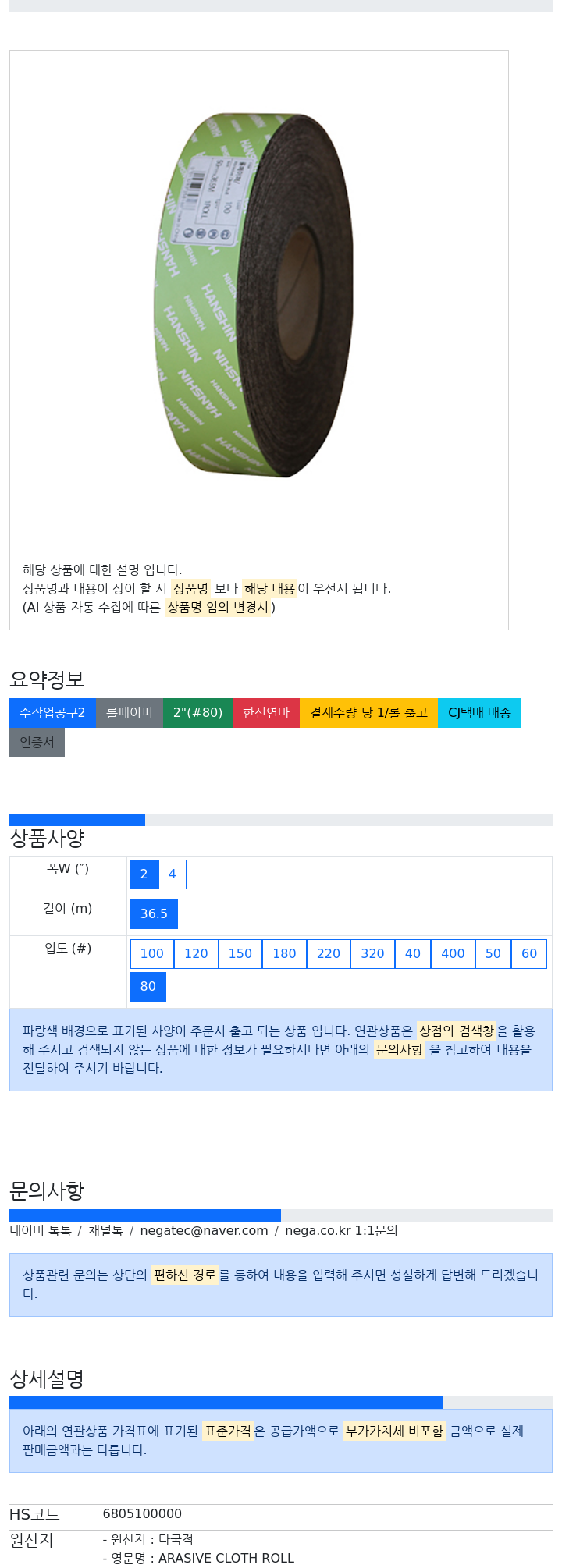Click the sandpaper roll product image
The image size is (562, 1568).
coord(254,294)
